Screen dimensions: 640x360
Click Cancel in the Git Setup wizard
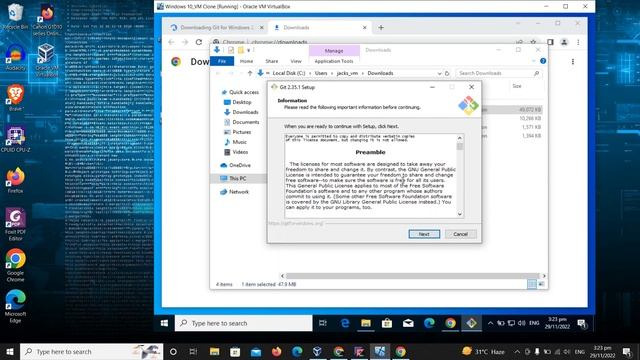(x=460, y=234)
